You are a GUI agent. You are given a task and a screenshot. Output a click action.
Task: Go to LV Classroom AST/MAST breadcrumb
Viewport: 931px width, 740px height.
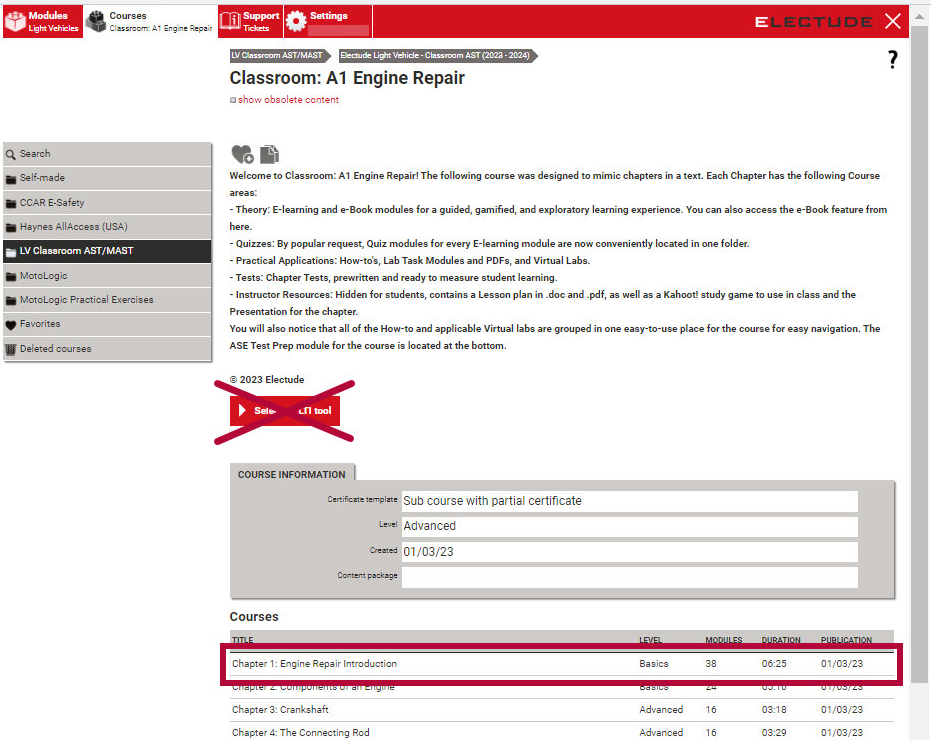pyautogui.click(x=279, y=55)
